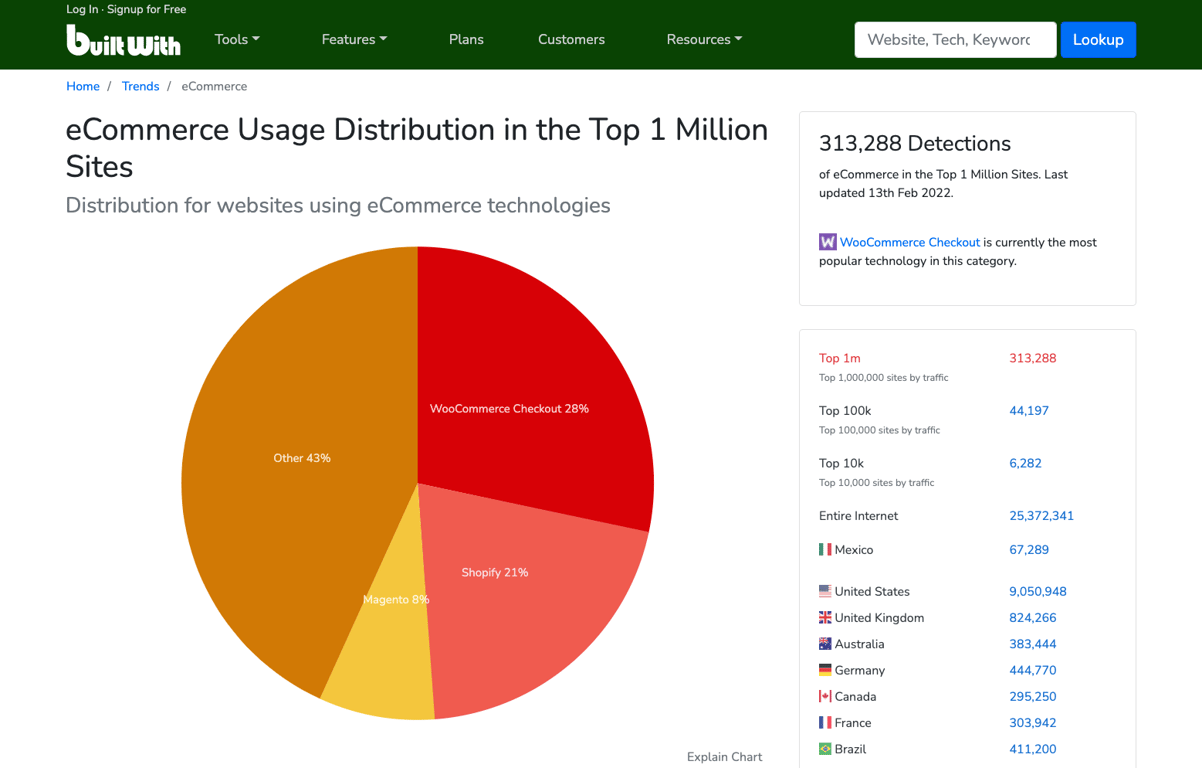Expand the Features dropdown menu
The width and height of the screenshot is (1202, 768).
point(354,40)
